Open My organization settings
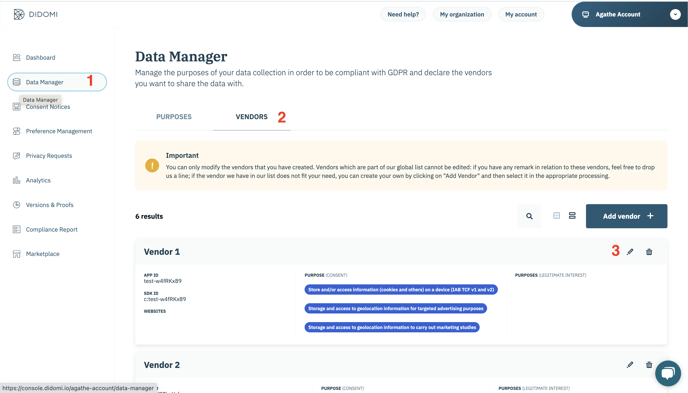Screen dimensions: 688x393 [x=462, y=14]
